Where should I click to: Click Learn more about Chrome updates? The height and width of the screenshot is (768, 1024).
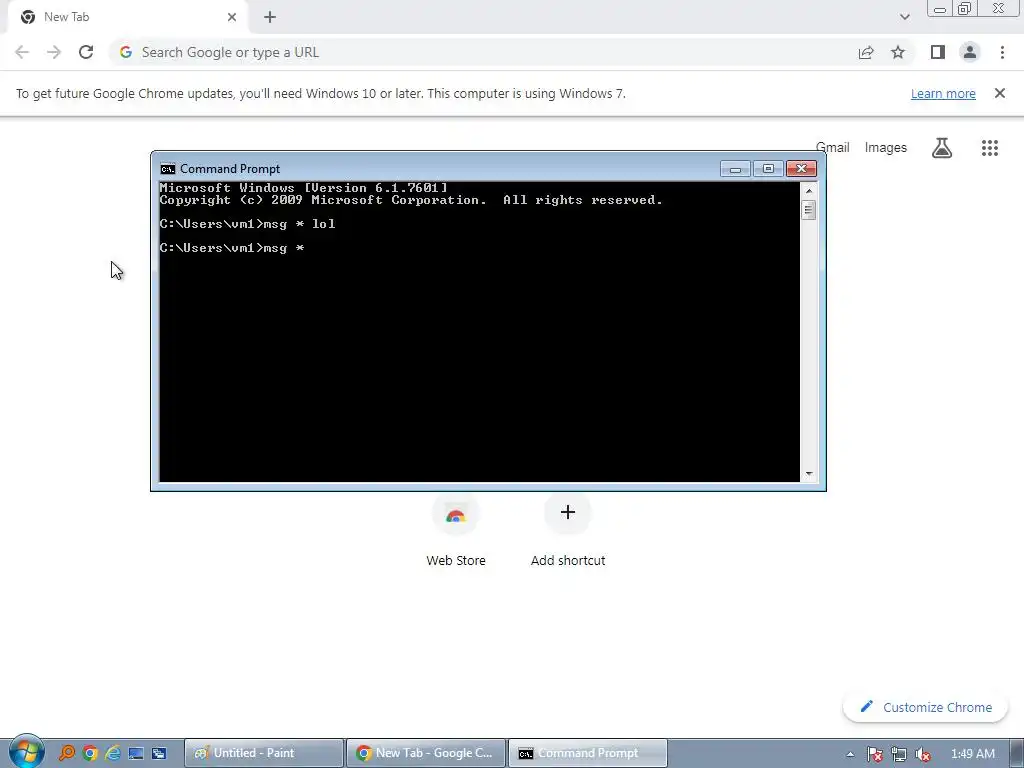point(943,93)
